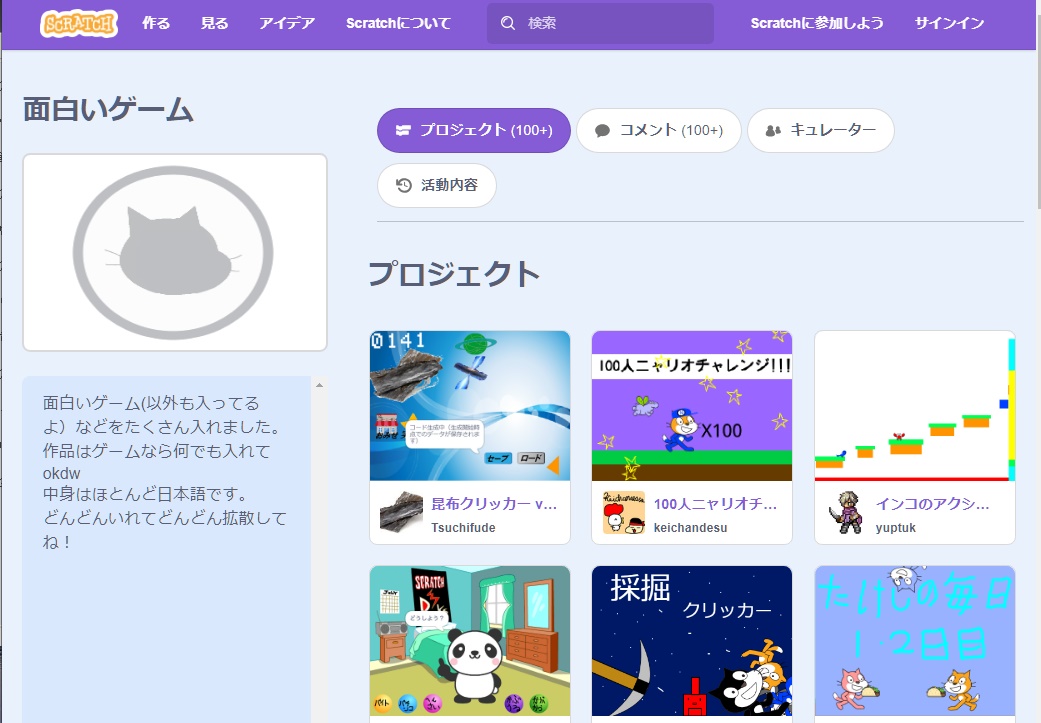The height and width of the screenshot is (723, 1041).
Task: Click the studio cat placeholder image
Action: [175, 253]
